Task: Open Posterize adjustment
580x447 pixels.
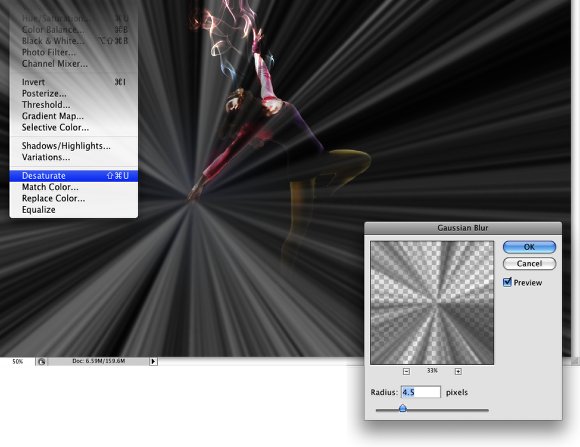Action: [74, 93]
